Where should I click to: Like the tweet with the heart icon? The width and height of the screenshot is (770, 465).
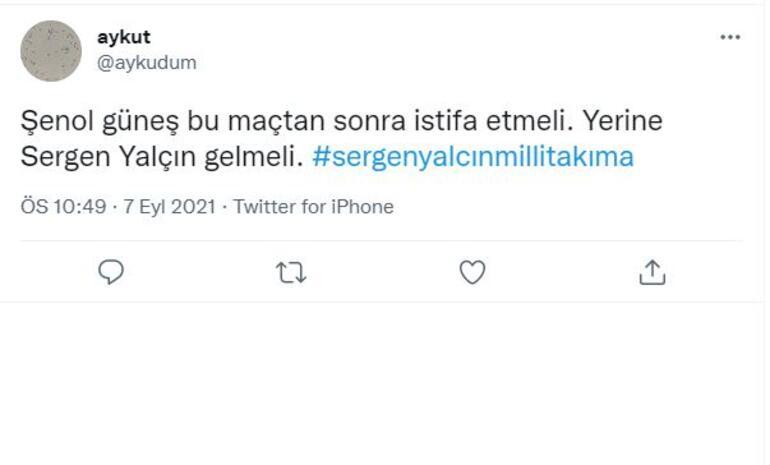click(472, 271)
